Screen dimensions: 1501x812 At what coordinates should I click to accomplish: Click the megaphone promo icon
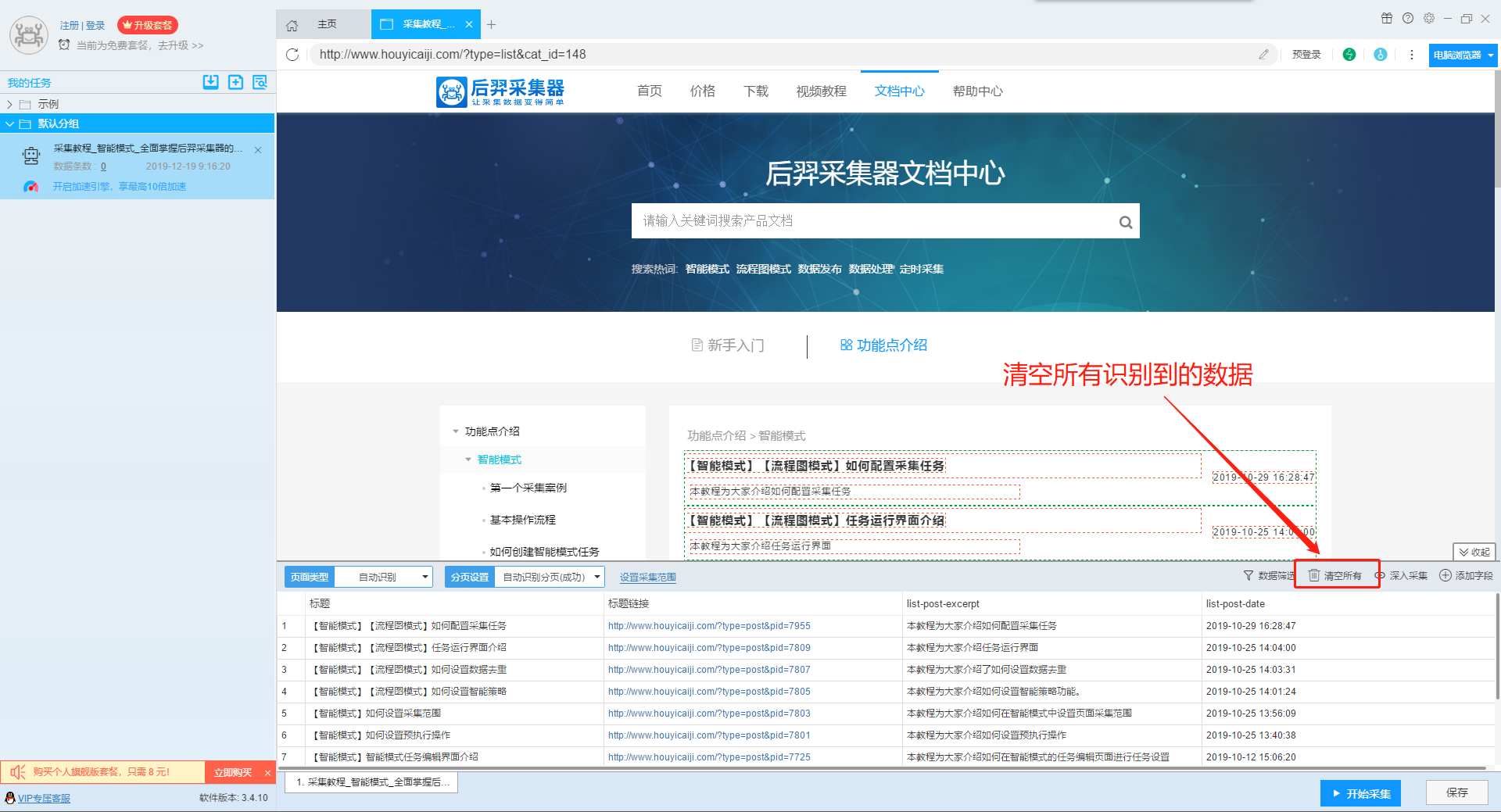coord(17,772)
